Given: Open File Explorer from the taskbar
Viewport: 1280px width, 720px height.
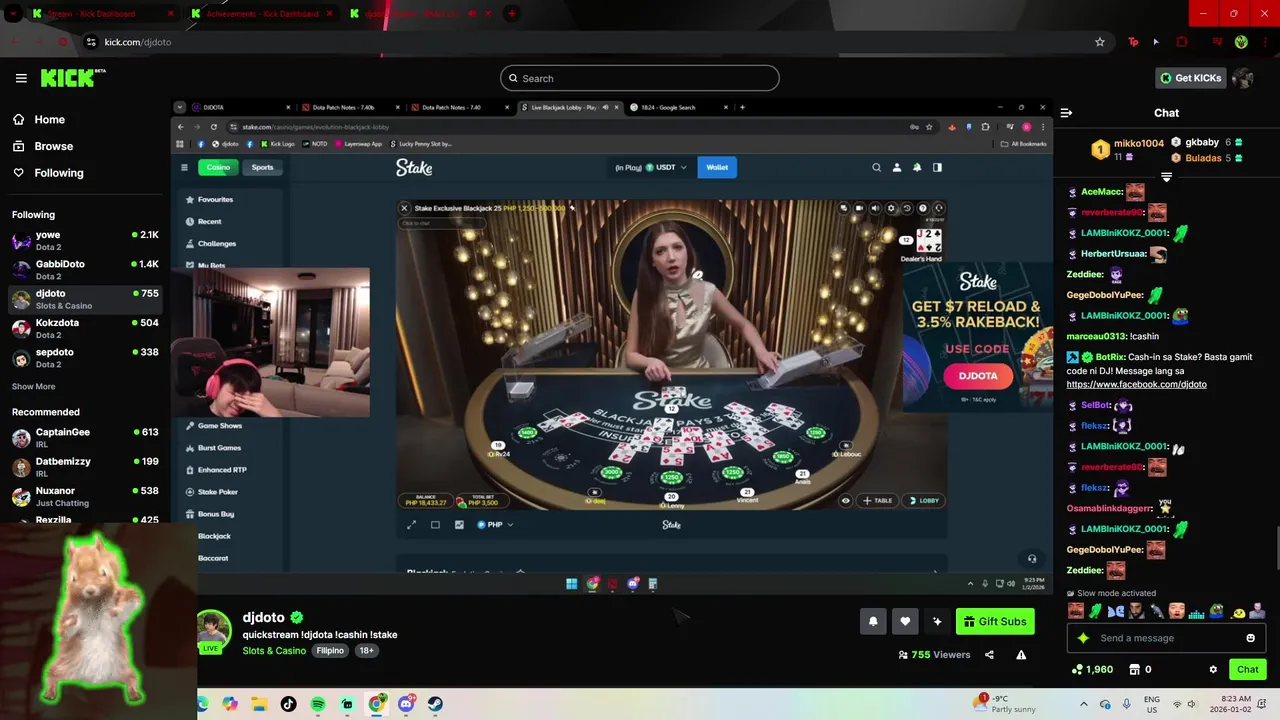Looking at the screenshot, I should tap(259, 704).
